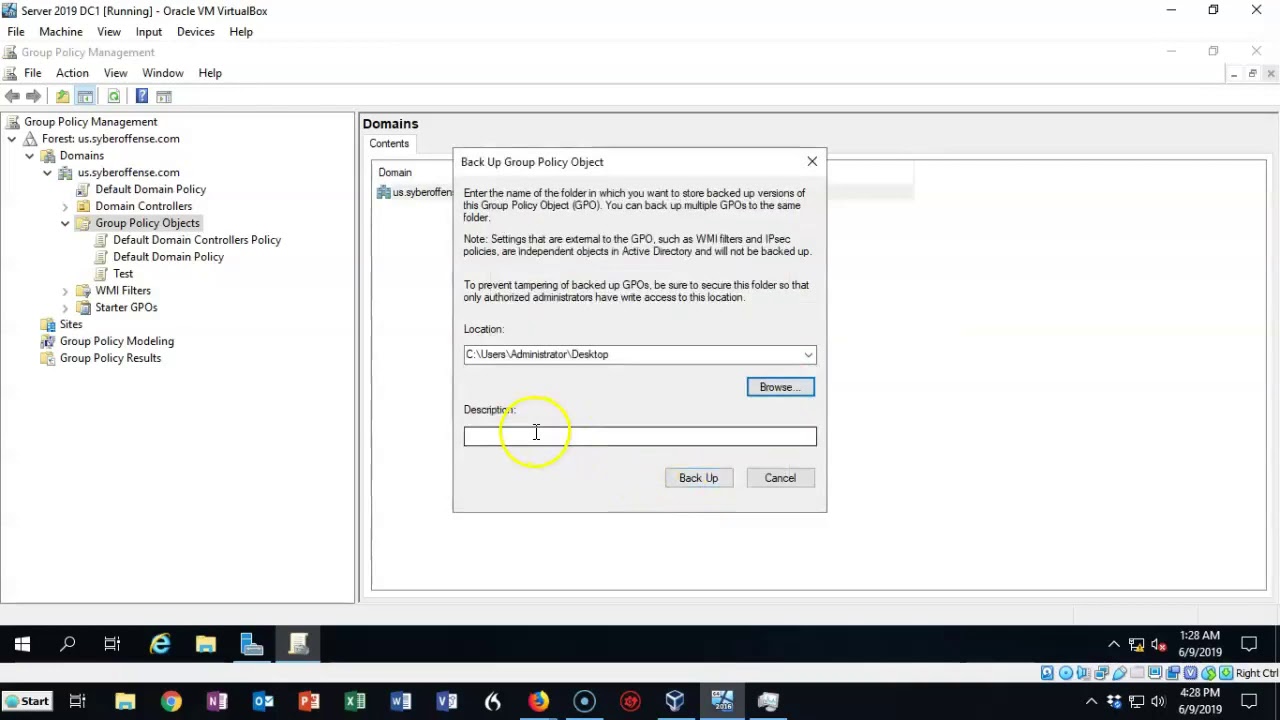This screenshot has width=1280, height=720.
Task: Select the Sites tree node
Action: (x=70, y=324)
